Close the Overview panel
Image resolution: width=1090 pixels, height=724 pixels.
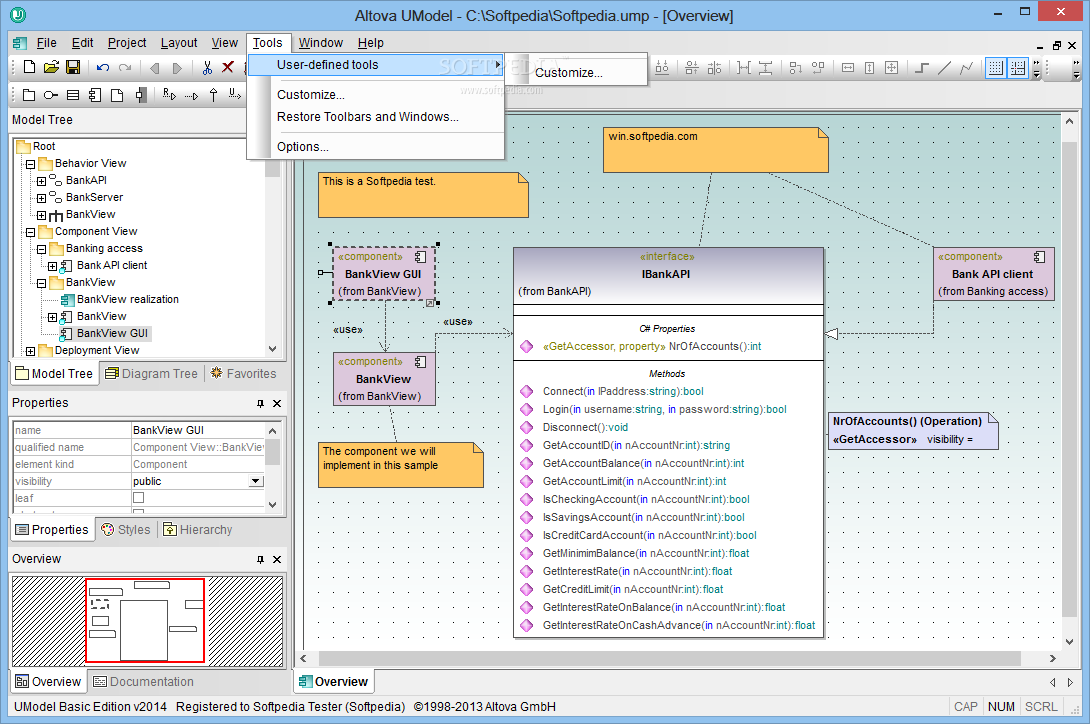point(277,559)
